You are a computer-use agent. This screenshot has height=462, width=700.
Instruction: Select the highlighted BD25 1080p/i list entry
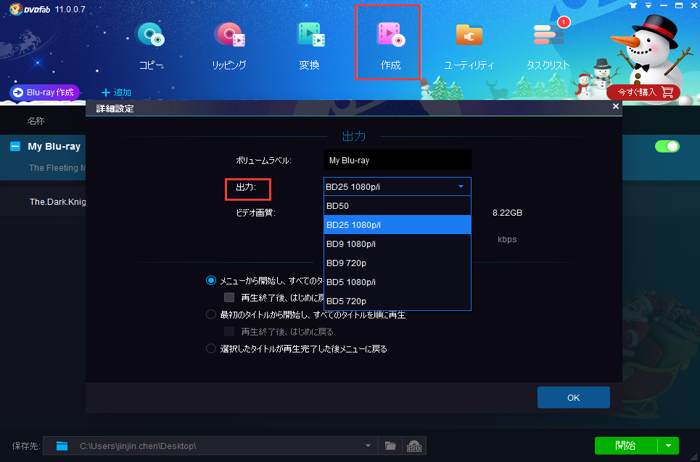(x=397, y=225)
